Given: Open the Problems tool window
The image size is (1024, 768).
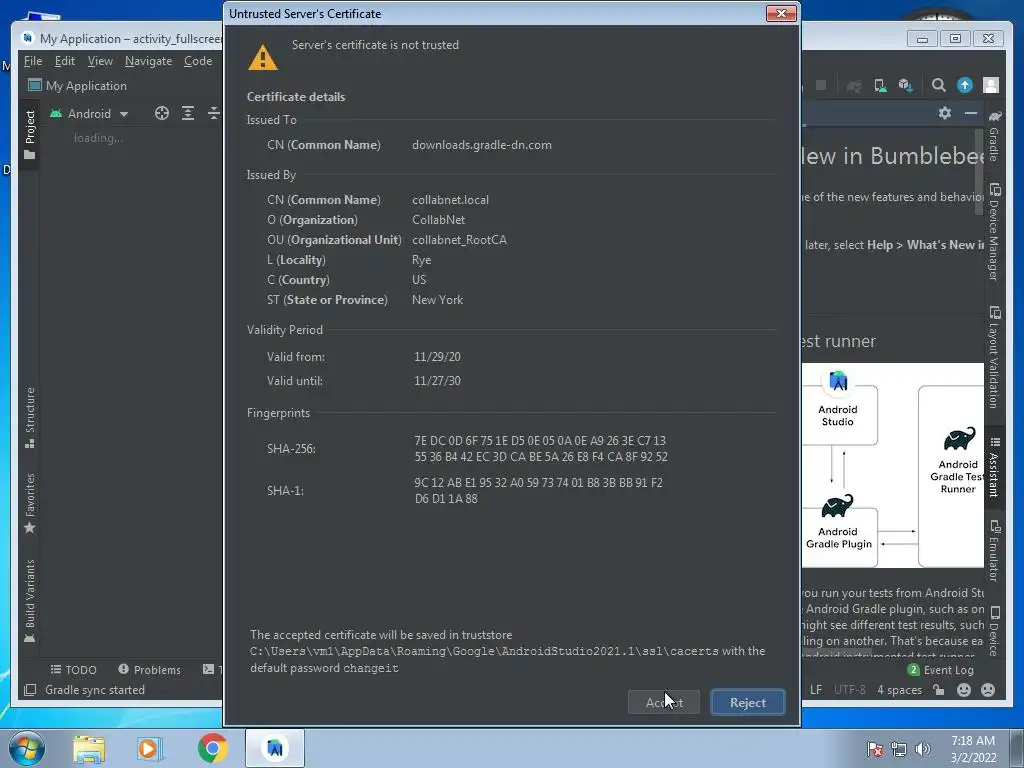Looking at the screenshot, I should point(149,670).
